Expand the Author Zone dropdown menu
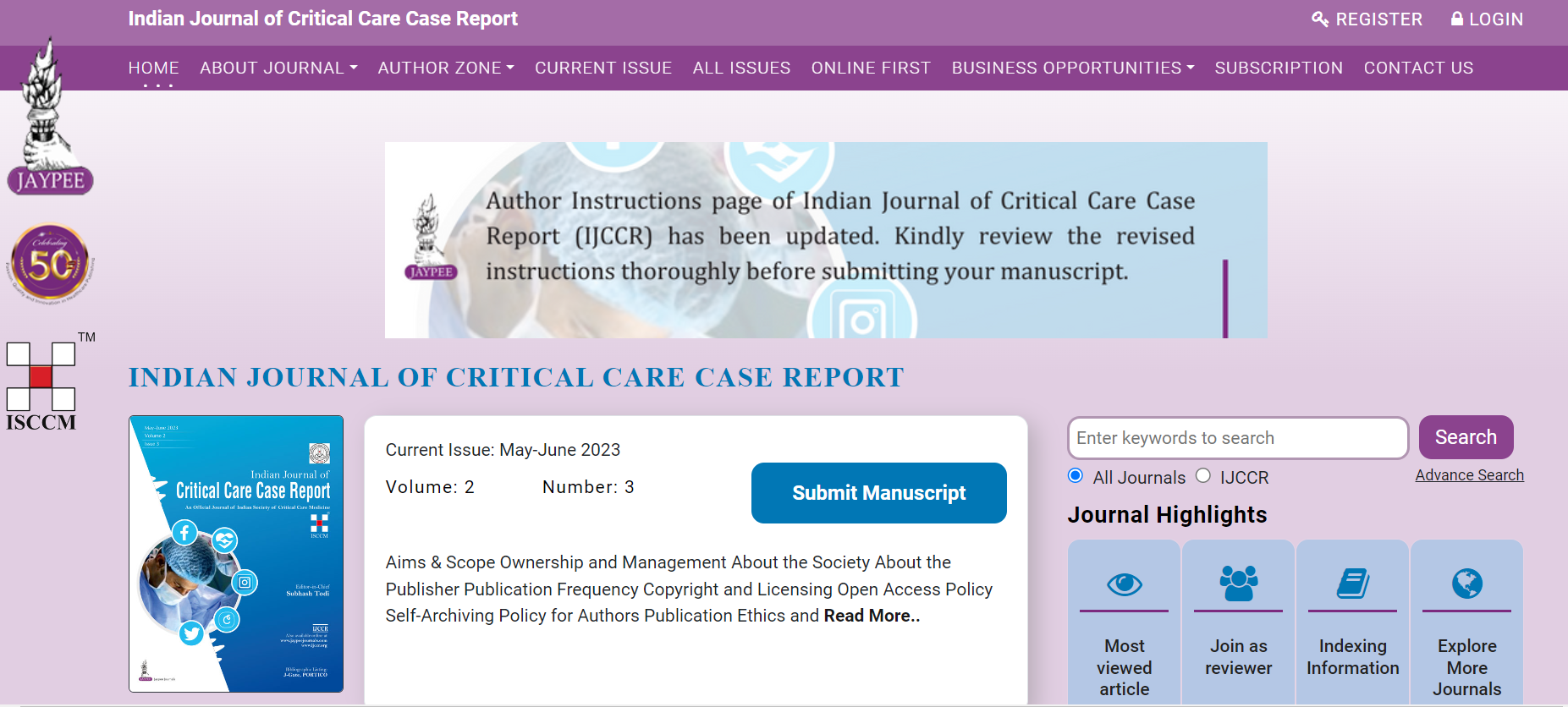This screenshot has width=1568, height=707. point(446,68)
